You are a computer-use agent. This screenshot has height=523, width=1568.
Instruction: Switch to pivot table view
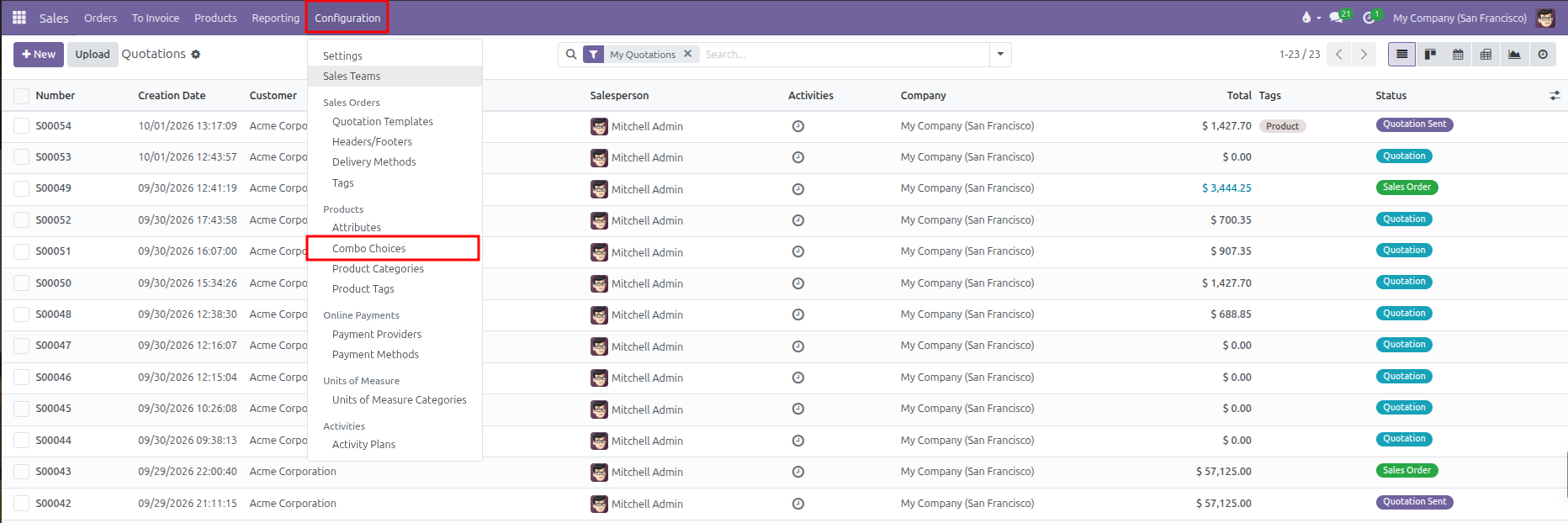[x=1486, y=55]
